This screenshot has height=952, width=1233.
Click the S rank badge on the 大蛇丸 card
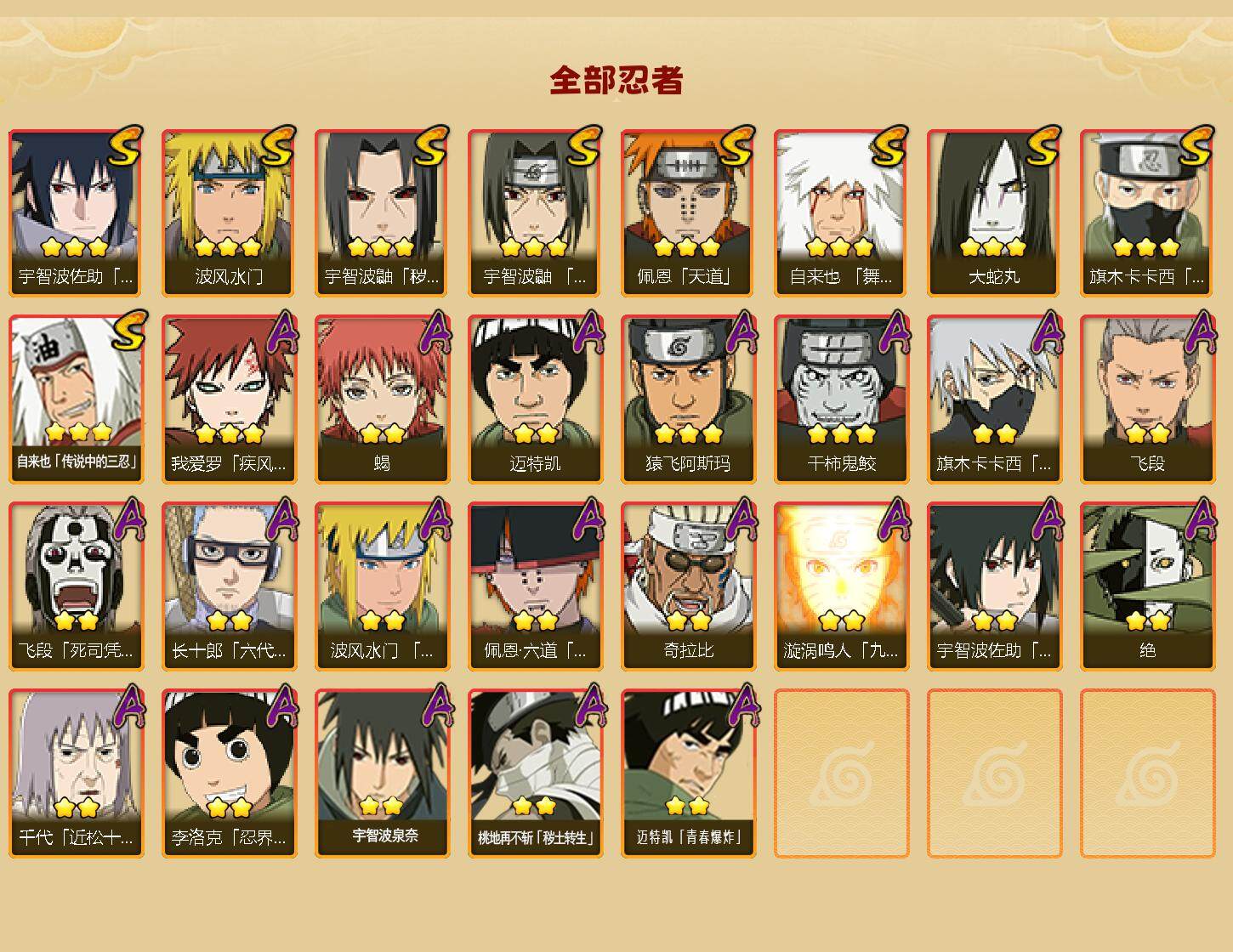(x=1043, y=145)
